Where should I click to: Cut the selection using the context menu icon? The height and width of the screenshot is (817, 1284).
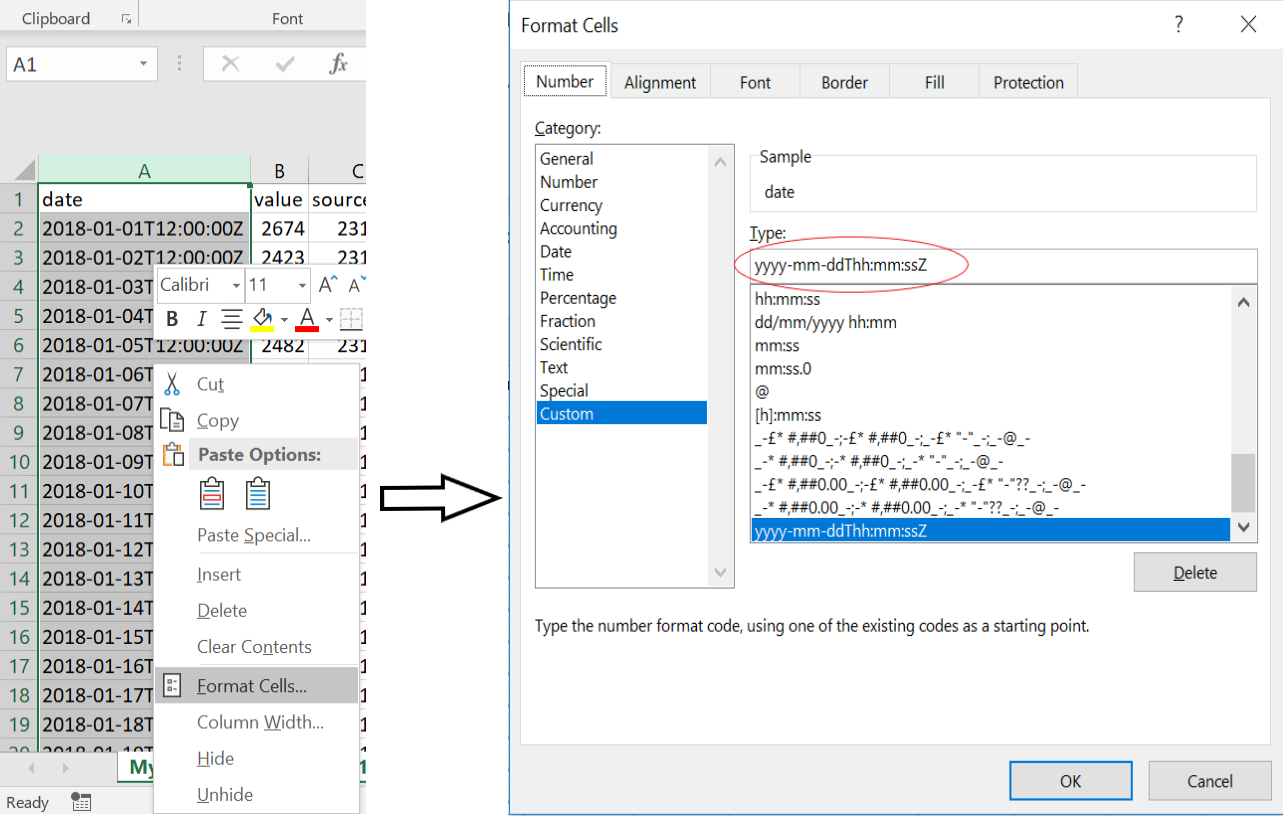[x=172, y=383]
